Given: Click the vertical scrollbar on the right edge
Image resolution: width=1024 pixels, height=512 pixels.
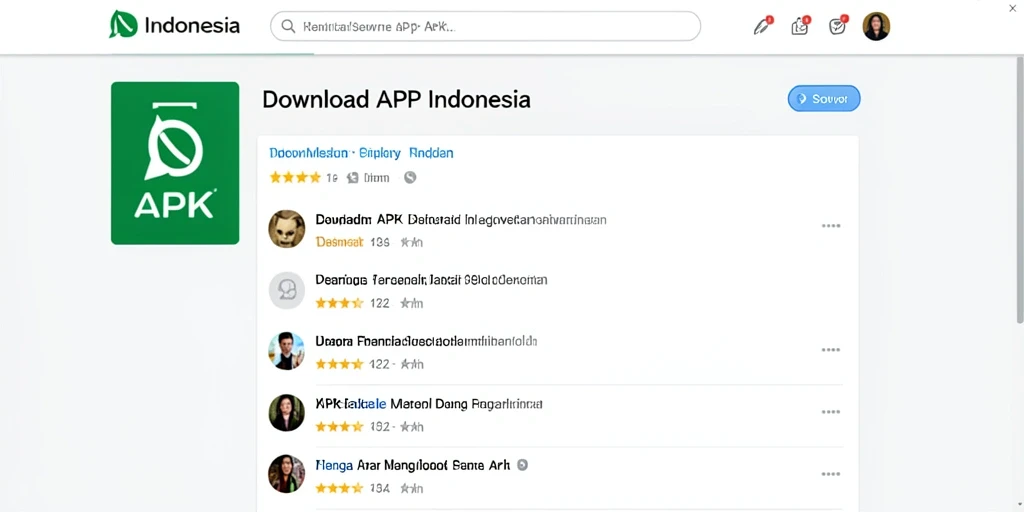Looking at the screenshot, I should coord(1020,189).
